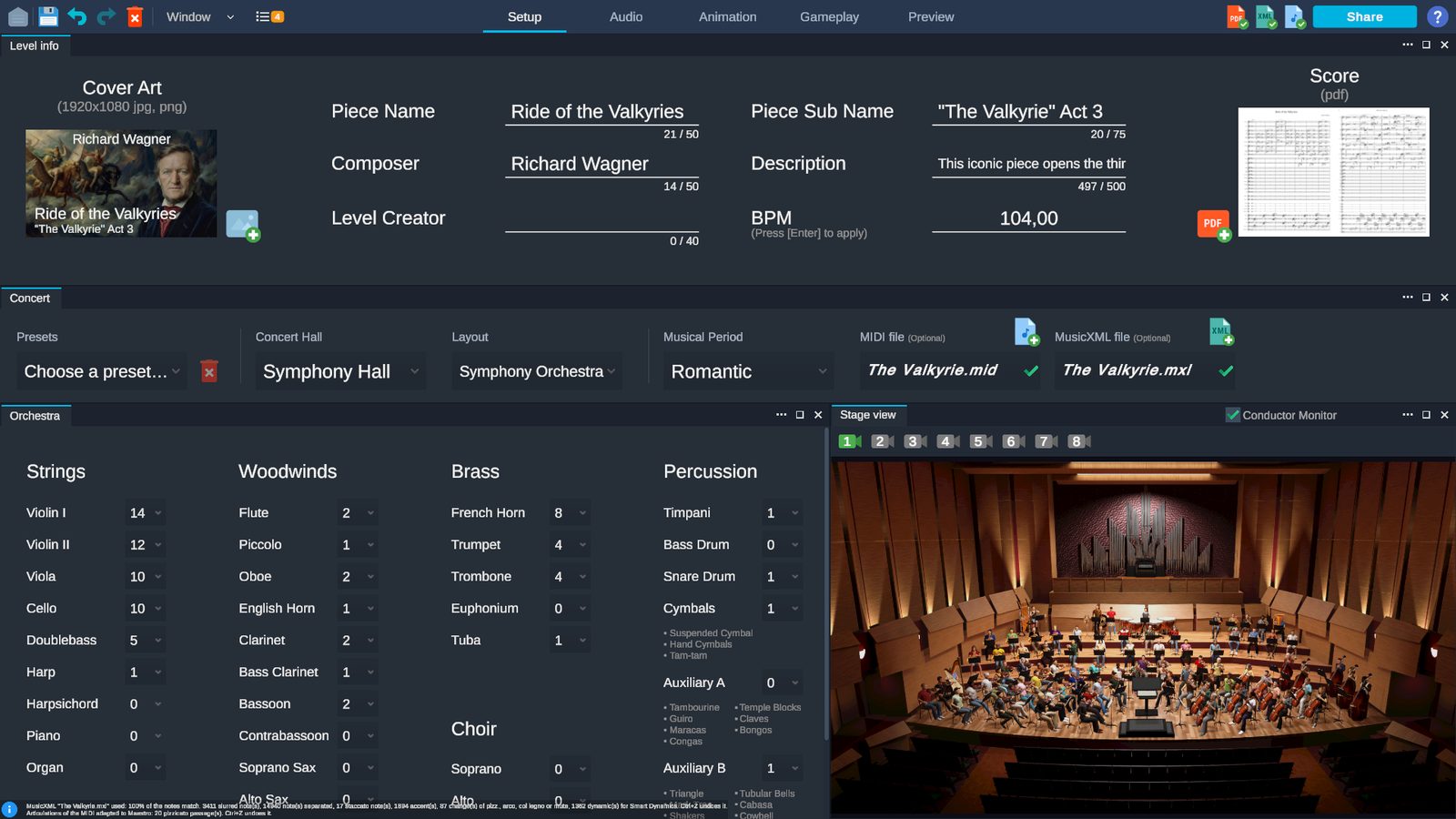Delete the selected preset with trash icon
This screenshot has height=819, width=1456.
click(x=209, y=371)
